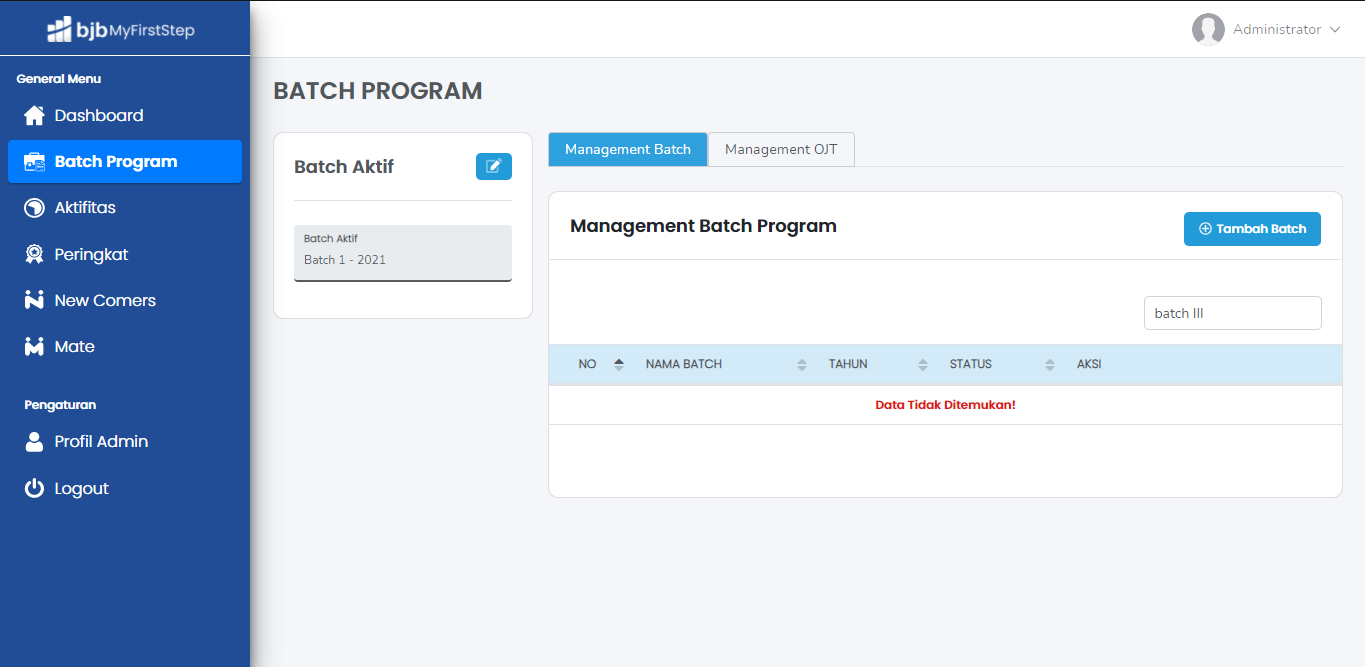
Task: Click the Aktifitas sidebar icon
Action: pos(35,208)
